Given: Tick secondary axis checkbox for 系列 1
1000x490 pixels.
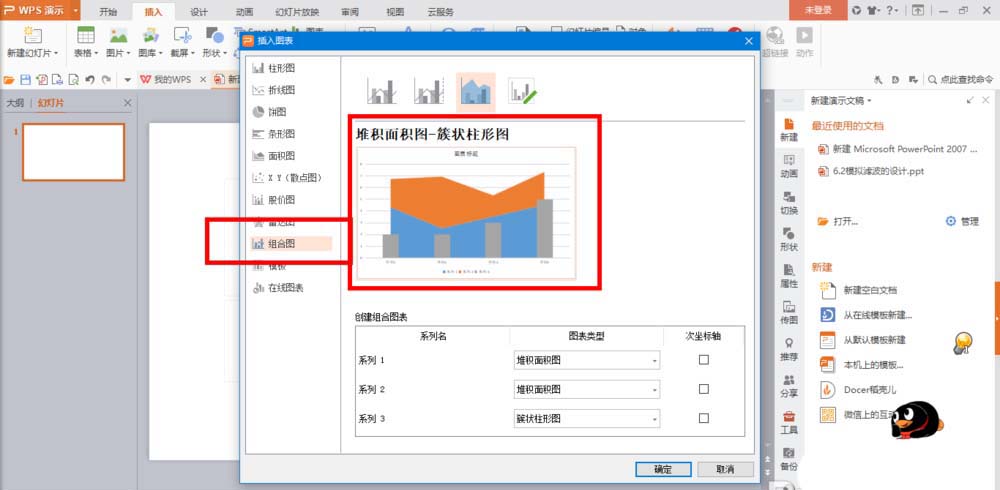Looking at the screenshot, I should pyautogui.click(x=703, y=360).
